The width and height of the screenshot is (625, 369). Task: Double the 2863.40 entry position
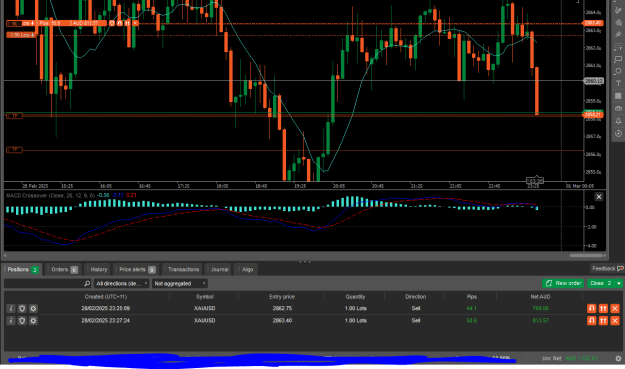603,320
